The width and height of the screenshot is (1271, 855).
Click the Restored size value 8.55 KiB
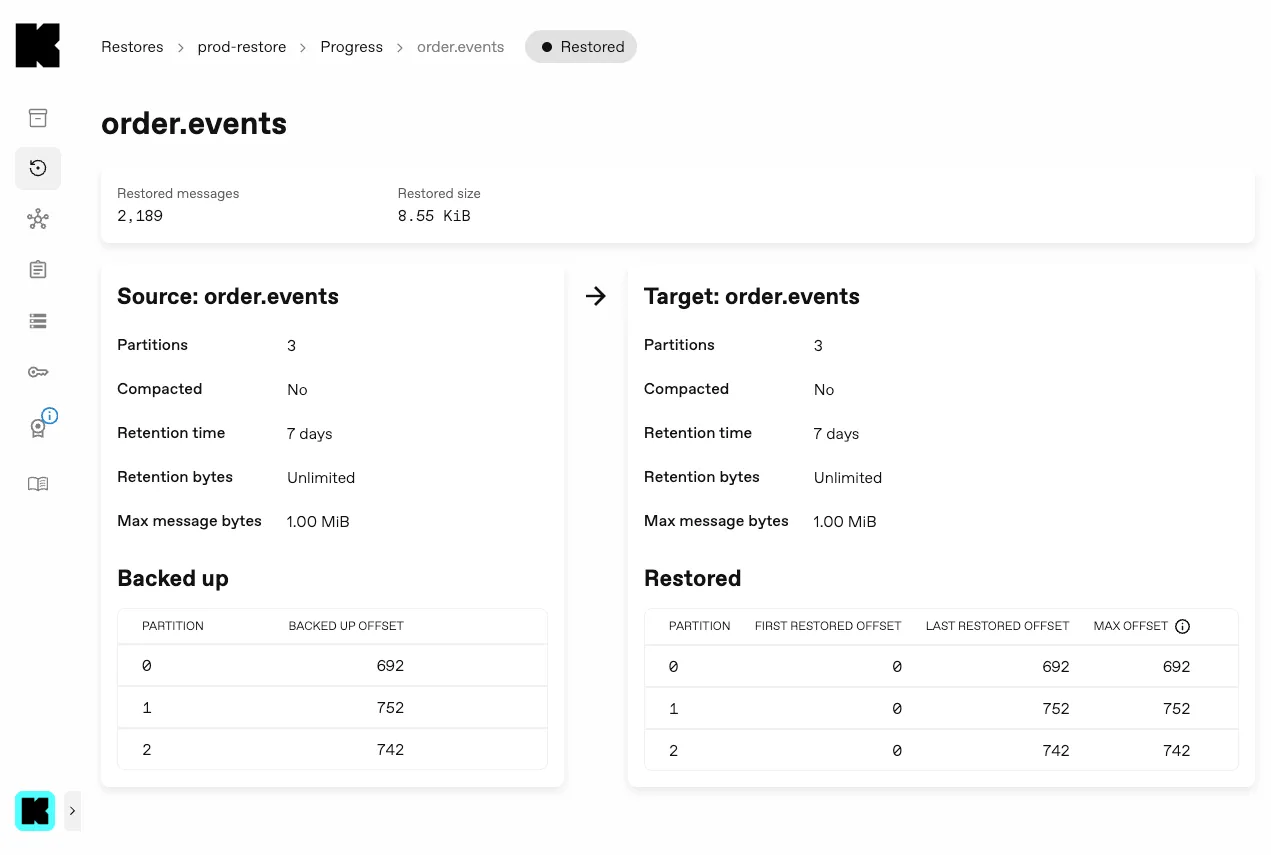tap(434, 216)
